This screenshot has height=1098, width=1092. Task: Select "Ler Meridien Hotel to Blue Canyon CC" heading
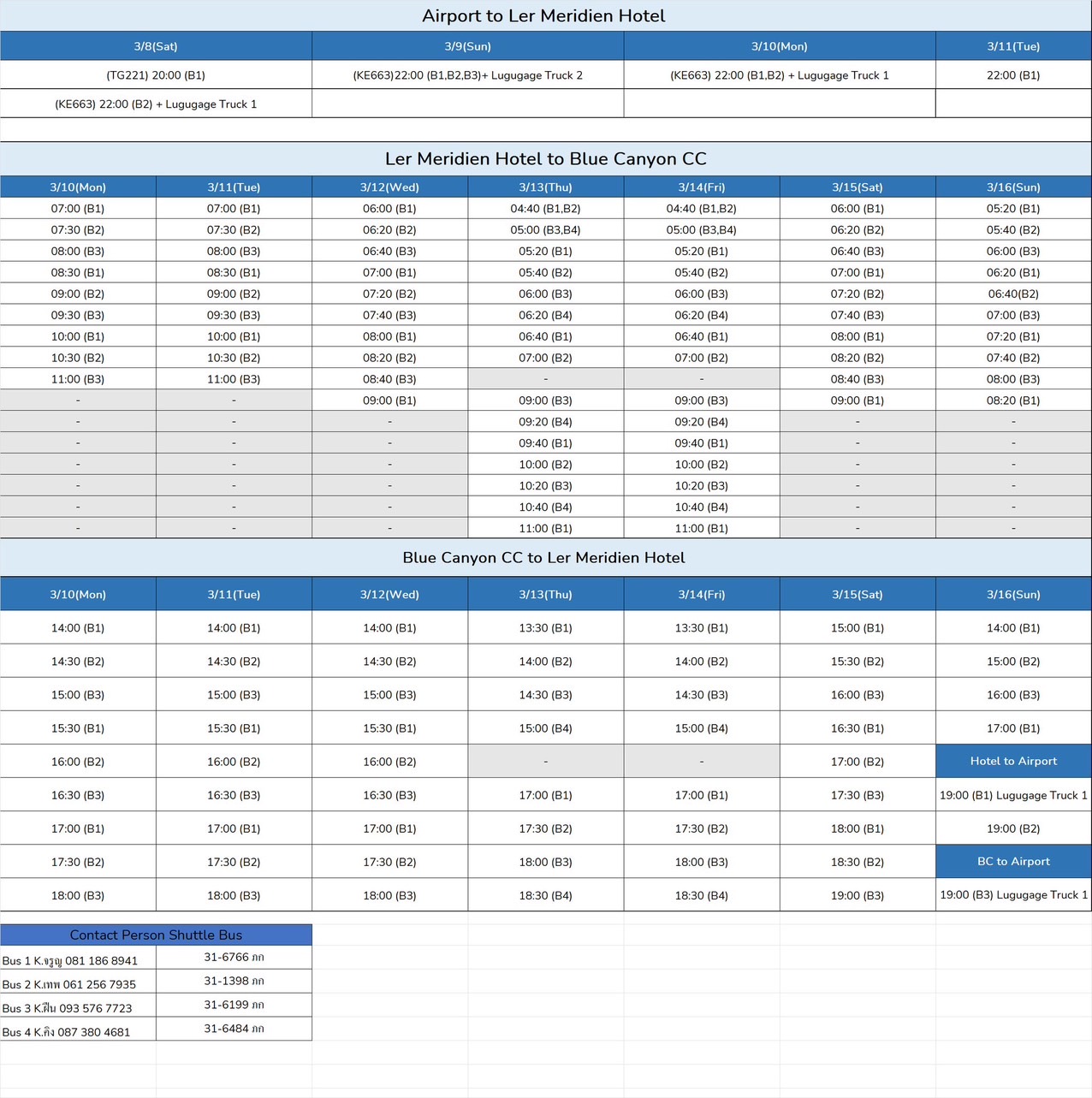click(546, 158)
